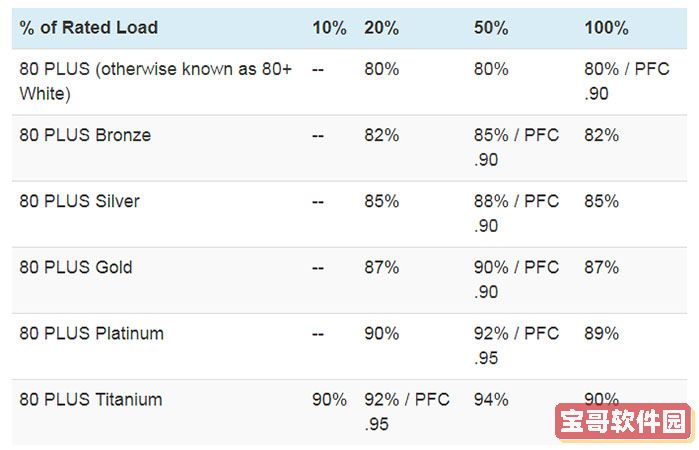
Task: Click the 80 PLUS Titanium row label
Action: pyautogui.click(x=90, y=399)
